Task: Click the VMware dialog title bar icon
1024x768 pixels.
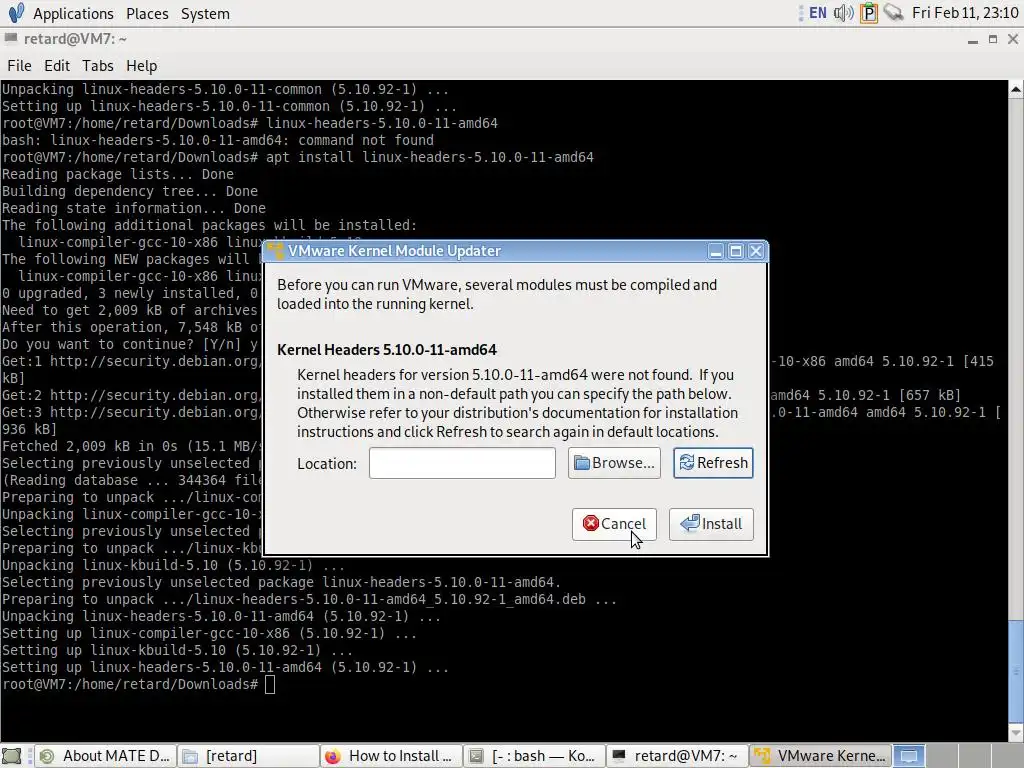Action: [x=276, y=251]
